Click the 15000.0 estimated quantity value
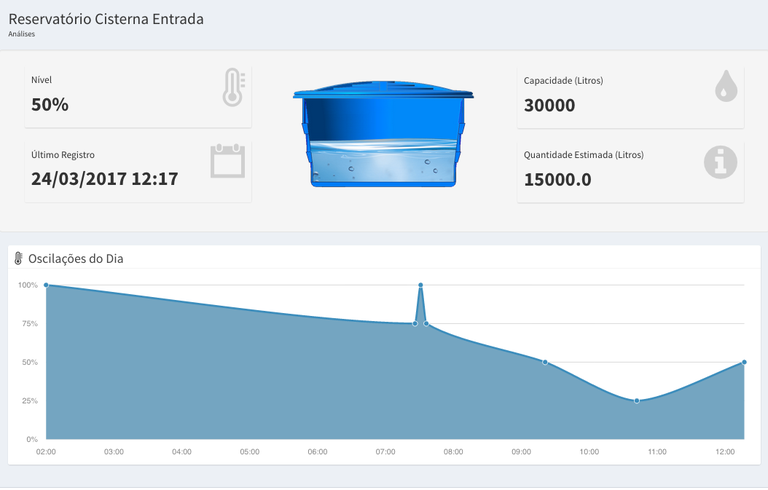Viewport: 768px width, 490px height. tap(558, 180)
